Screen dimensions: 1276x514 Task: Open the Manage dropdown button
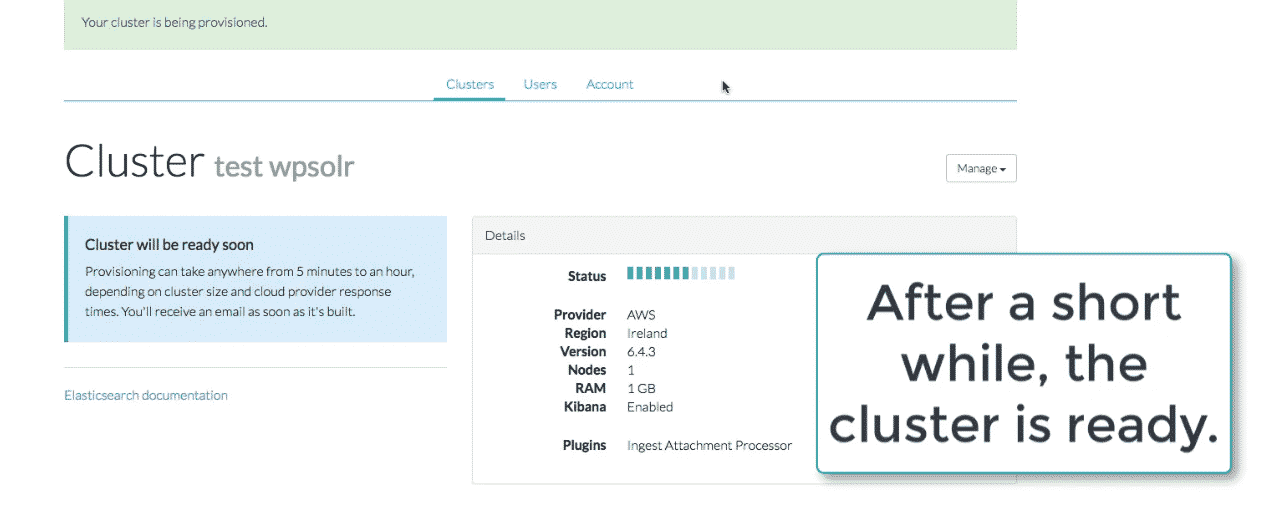(x=981, y=168)
